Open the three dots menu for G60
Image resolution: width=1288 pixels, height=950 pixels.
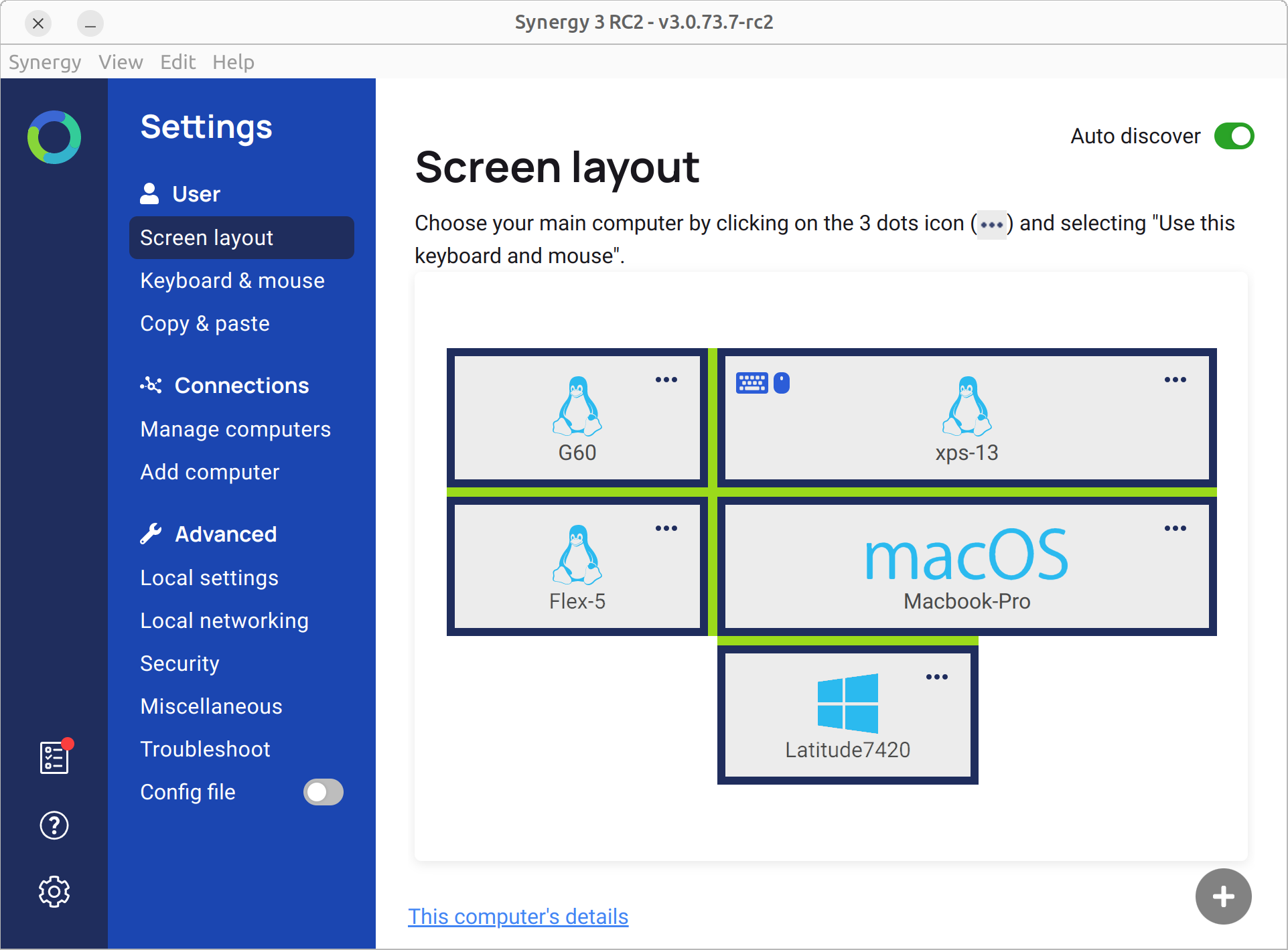(666, 380)
